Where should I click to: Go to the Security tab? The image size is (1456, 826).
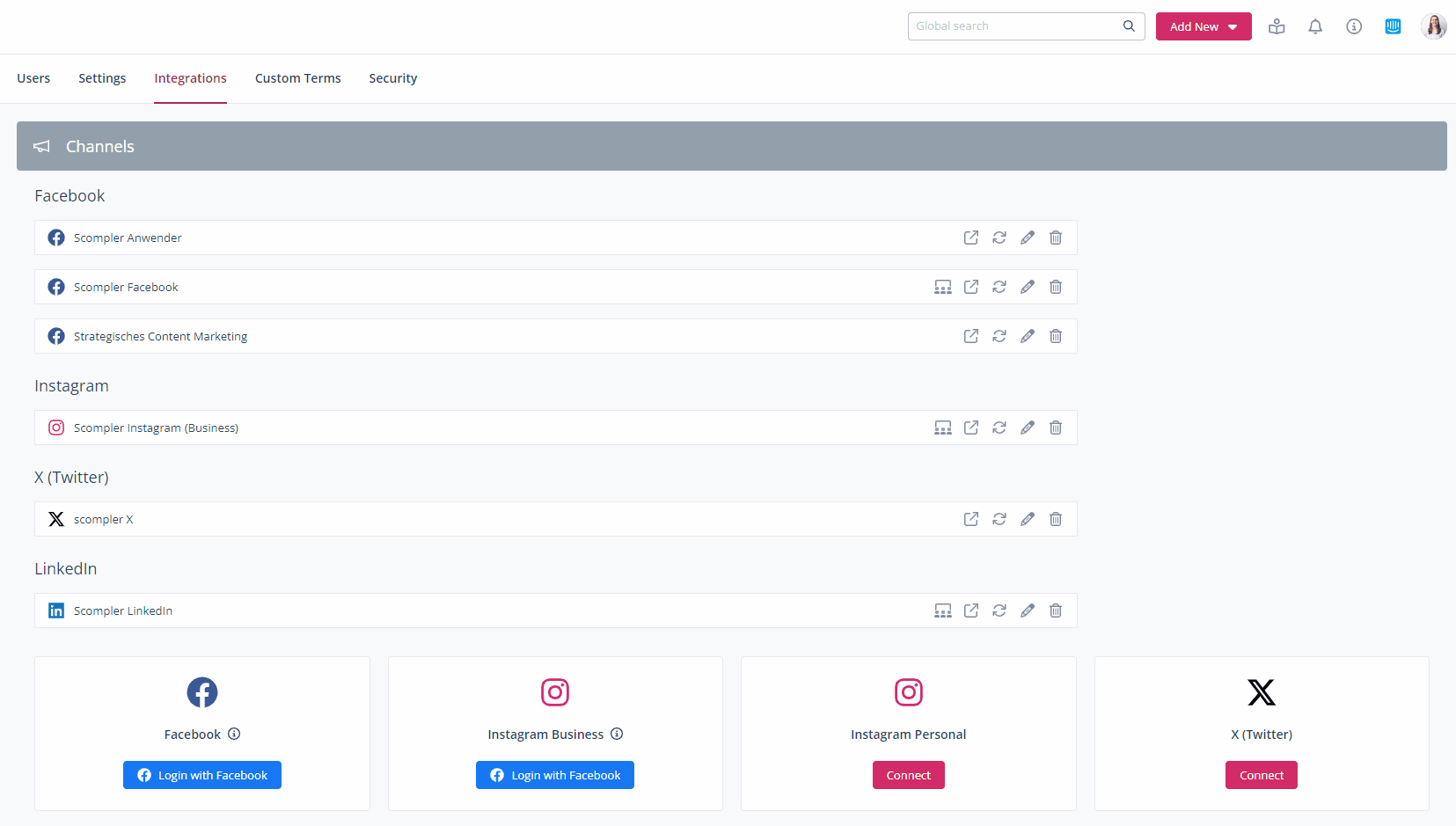392,78
